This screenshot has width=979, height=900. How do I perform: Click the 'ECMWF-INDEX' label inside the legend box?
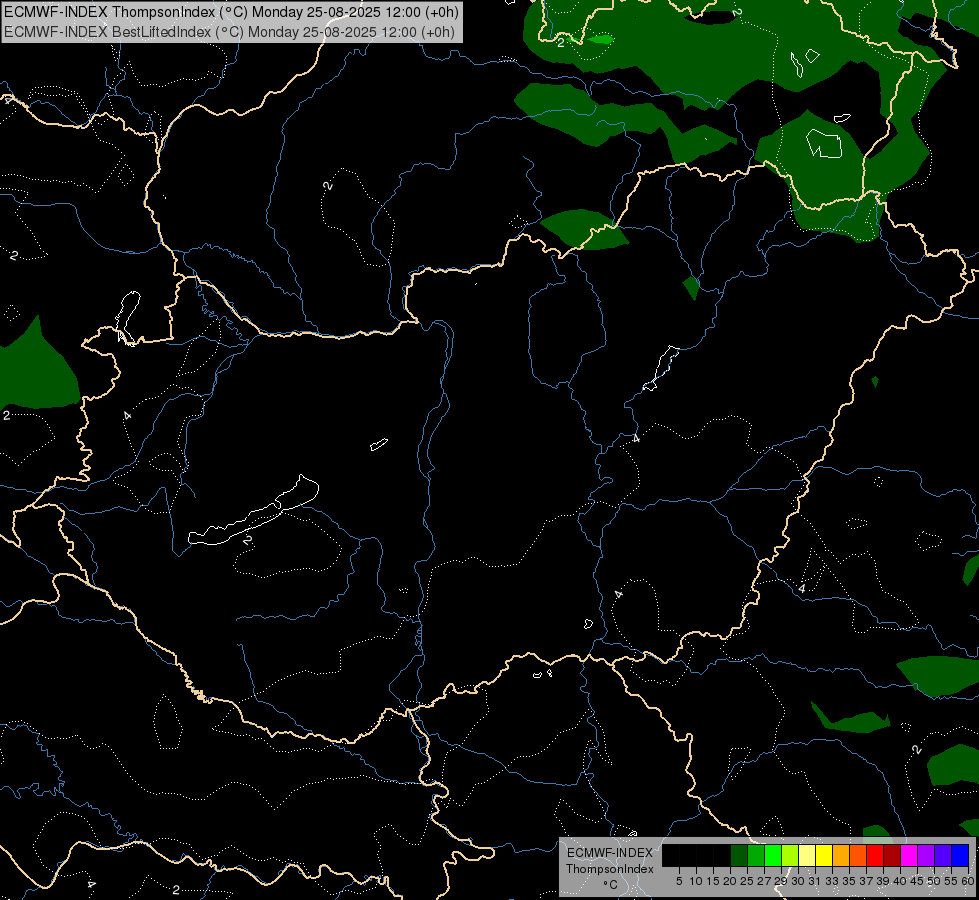coord(610,853)
